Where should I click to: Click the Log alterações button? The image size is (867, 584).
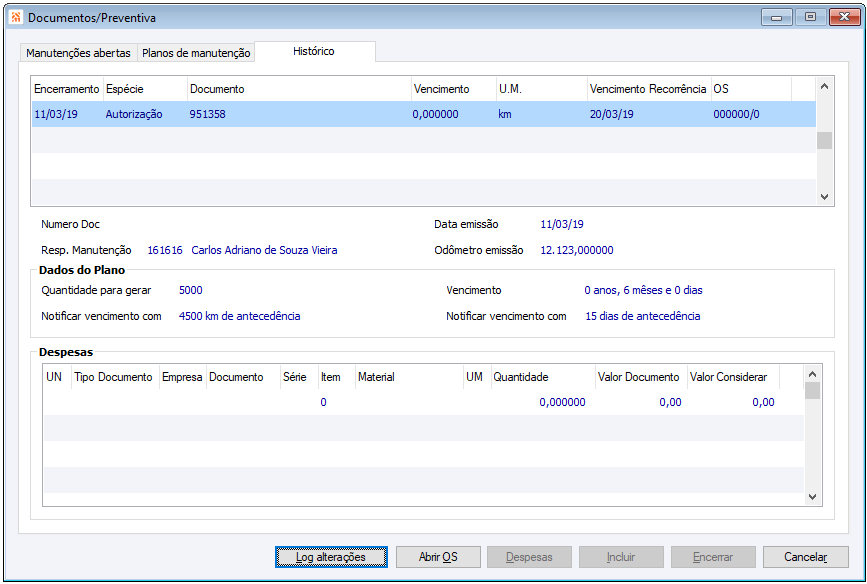tap(330, 557)
